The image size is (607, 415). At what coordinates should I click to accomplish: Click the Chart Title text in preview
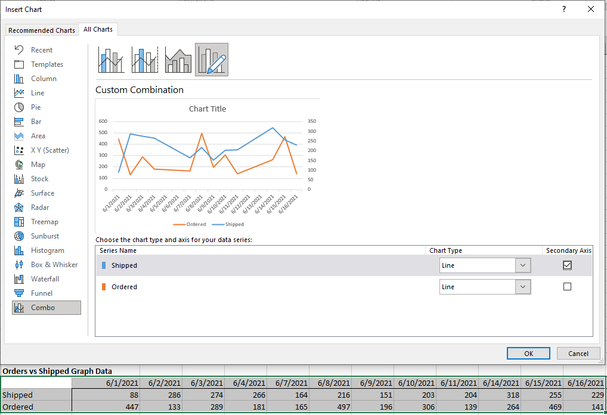point(207,109)
